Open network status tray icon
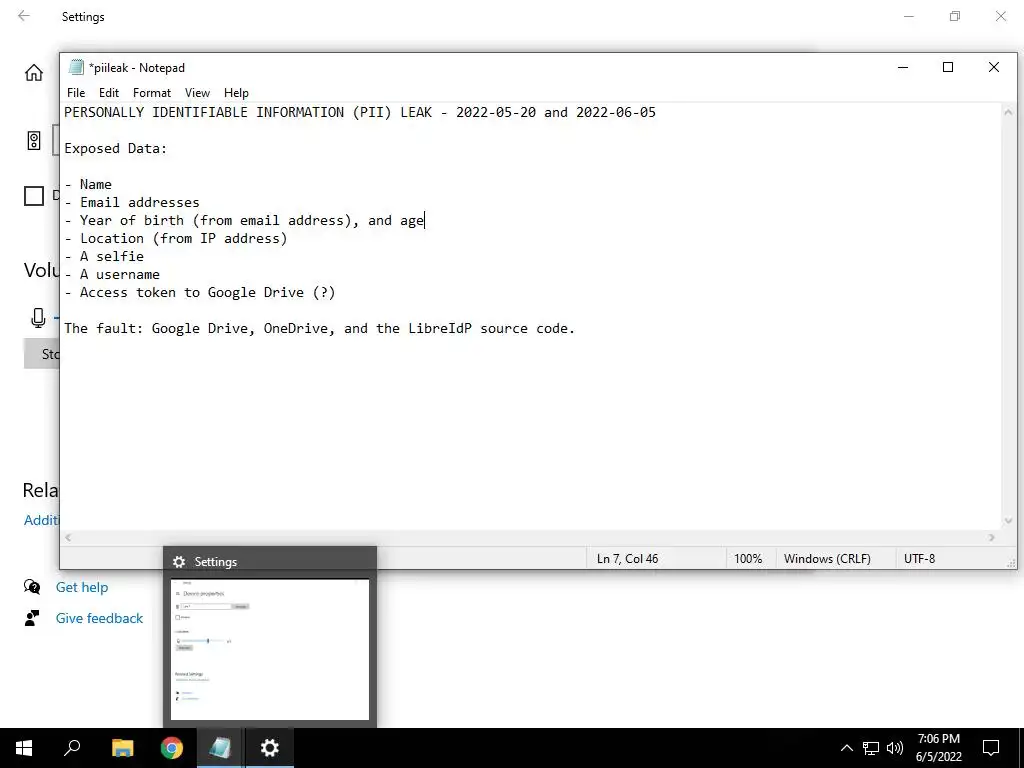Screen dimensions: 1024x768 point(871,748)
